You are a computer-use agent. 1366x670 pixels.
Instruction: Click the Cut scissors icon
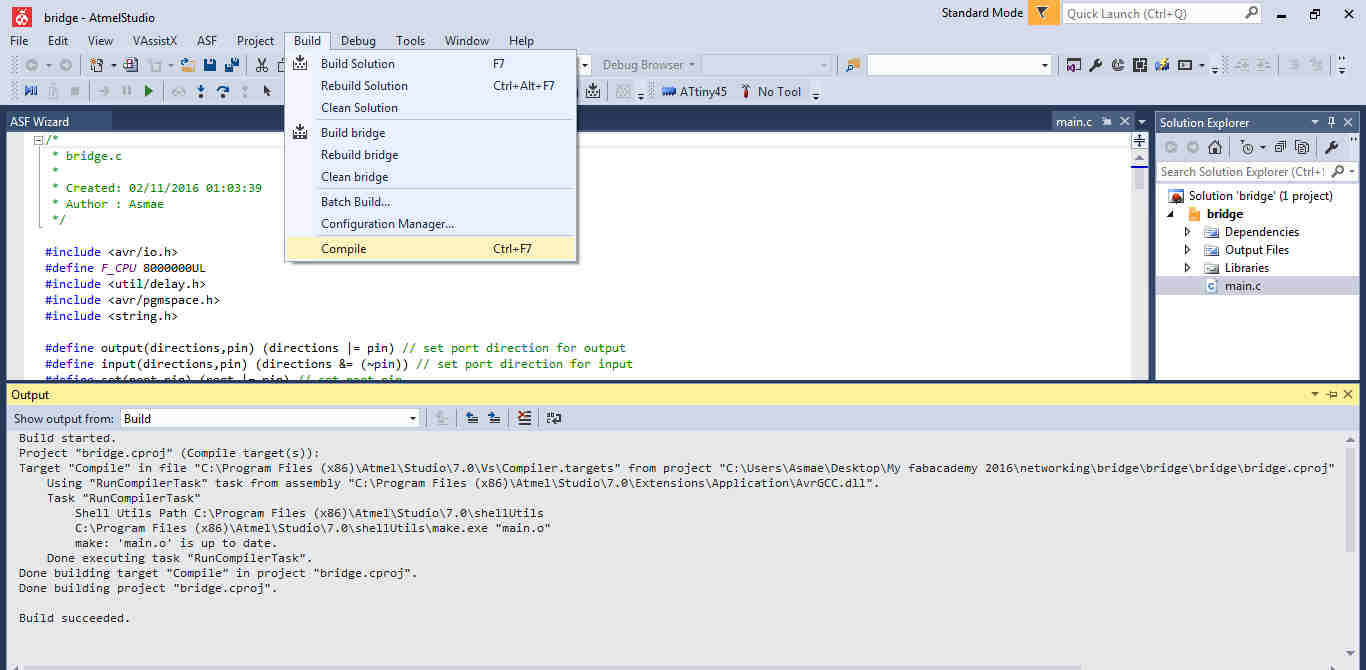pyautogui.click(x=262, y=65)
